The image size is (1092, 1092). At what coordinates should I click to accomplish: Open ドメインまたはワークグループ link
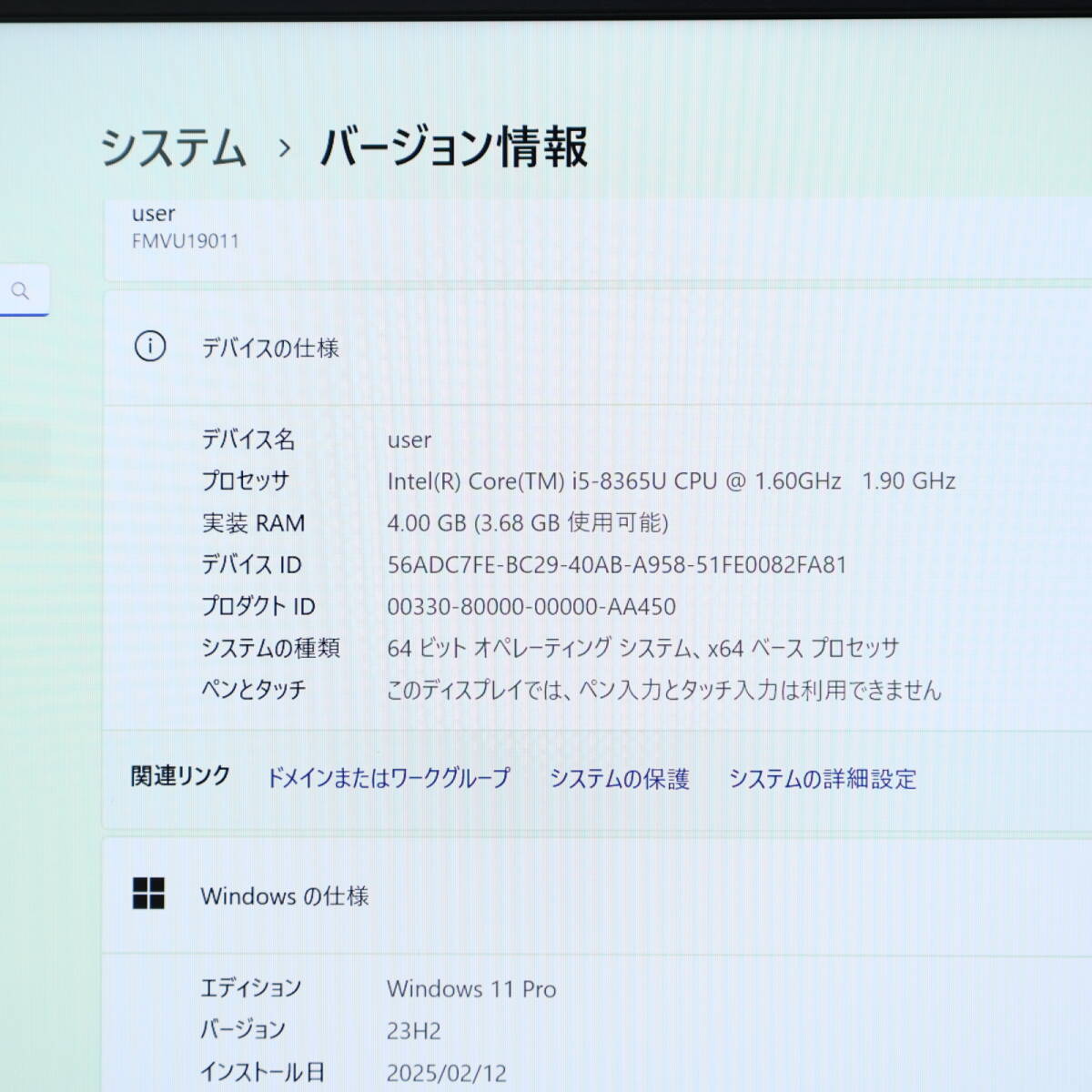tap(389, 778)
